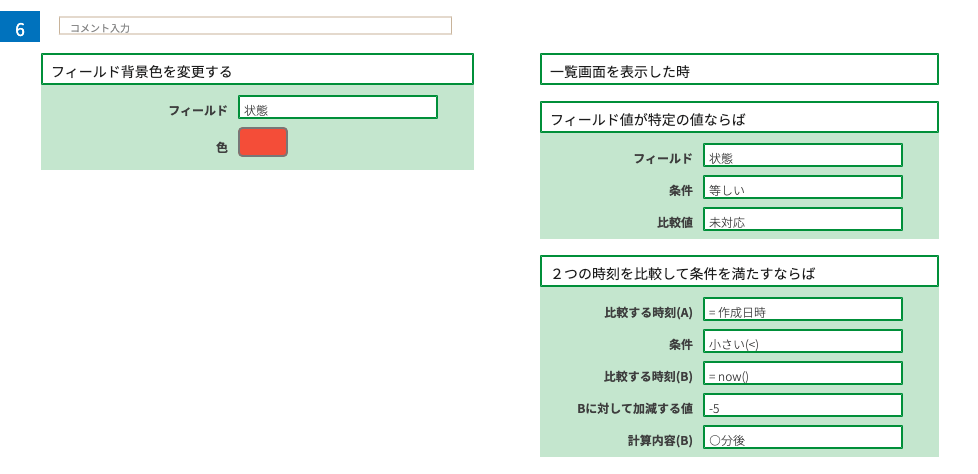
Task: Open the red color swatch picker
Action: 263,142
